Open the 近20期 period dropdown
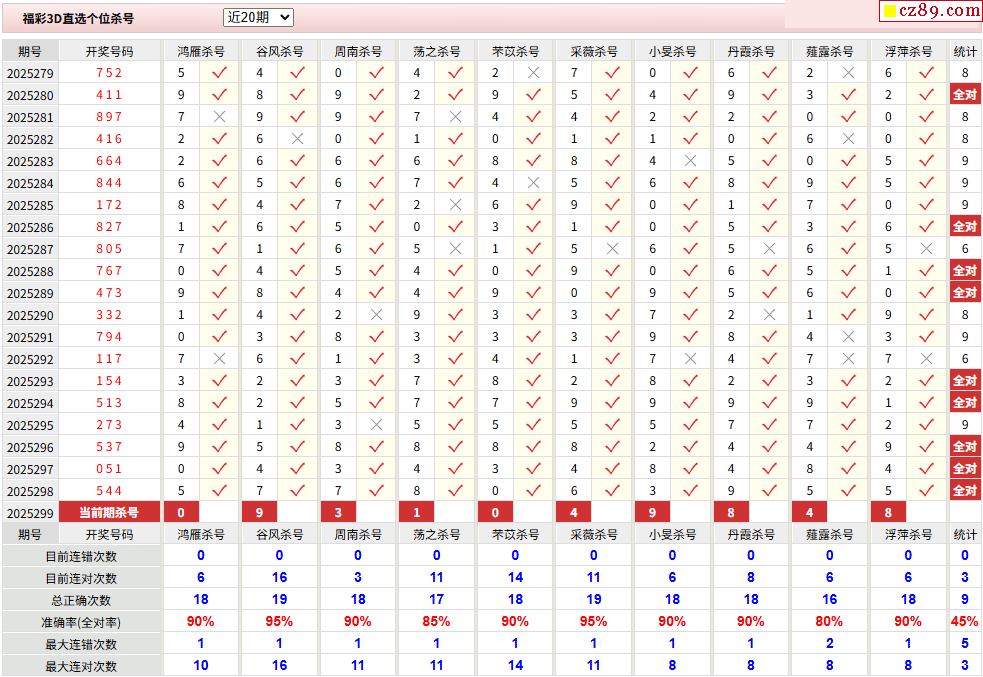983x677 pixels. tap(258, 17)
